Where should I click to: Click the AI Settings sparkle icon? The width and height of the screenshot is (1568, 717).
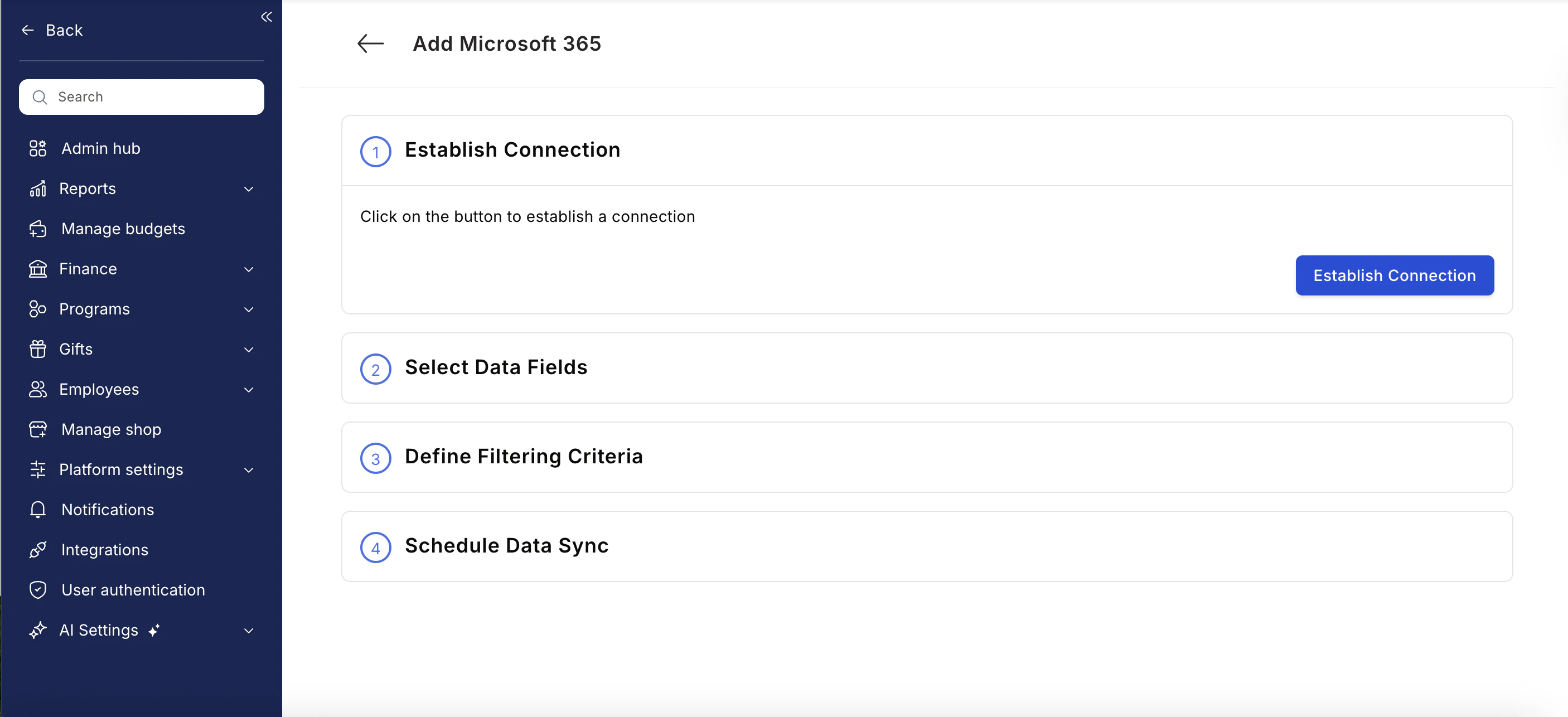pos(38,630)
